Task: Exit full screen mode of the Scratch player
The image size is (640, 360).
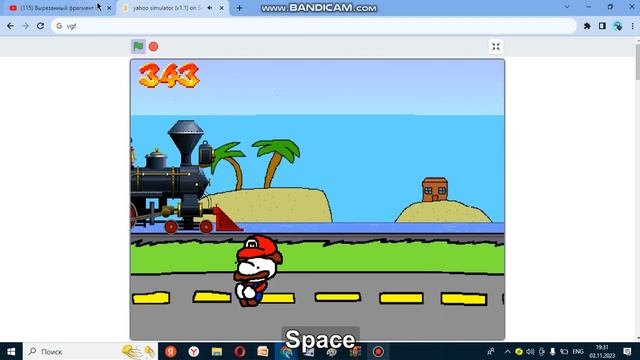Action: point(496,47)
